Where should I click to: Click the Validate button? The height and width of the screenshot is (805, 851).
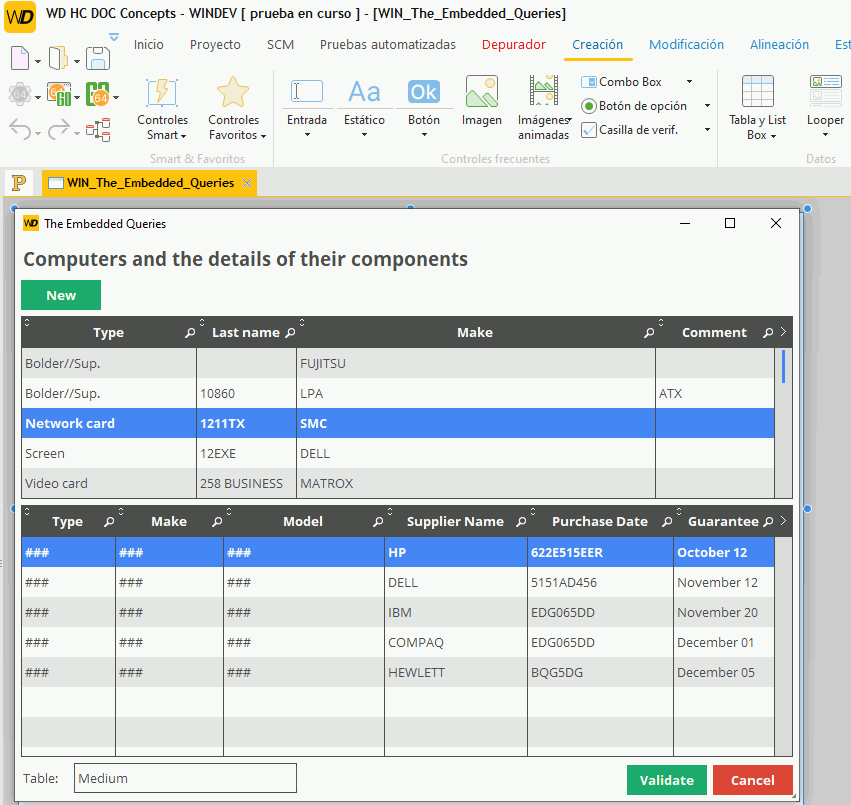666,780
